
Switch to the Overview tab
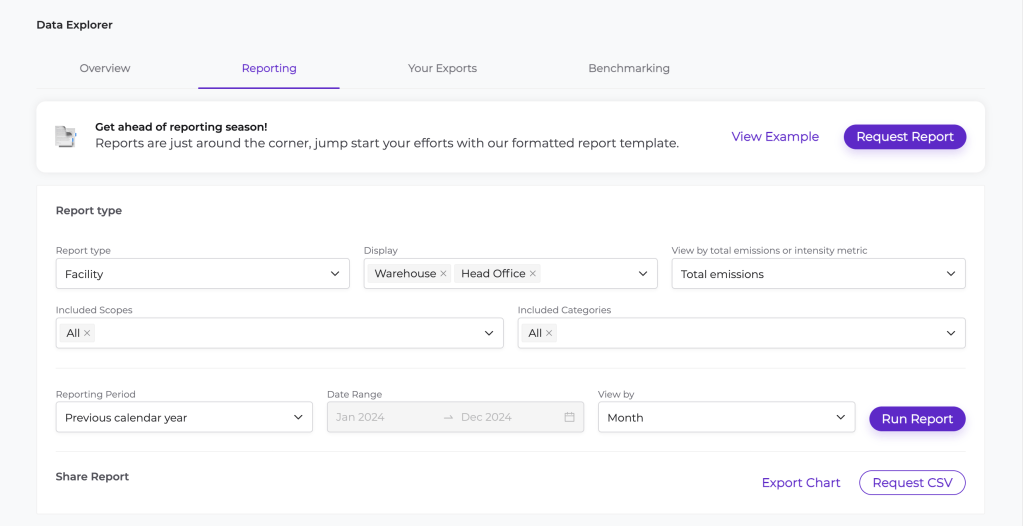(105, 69)
